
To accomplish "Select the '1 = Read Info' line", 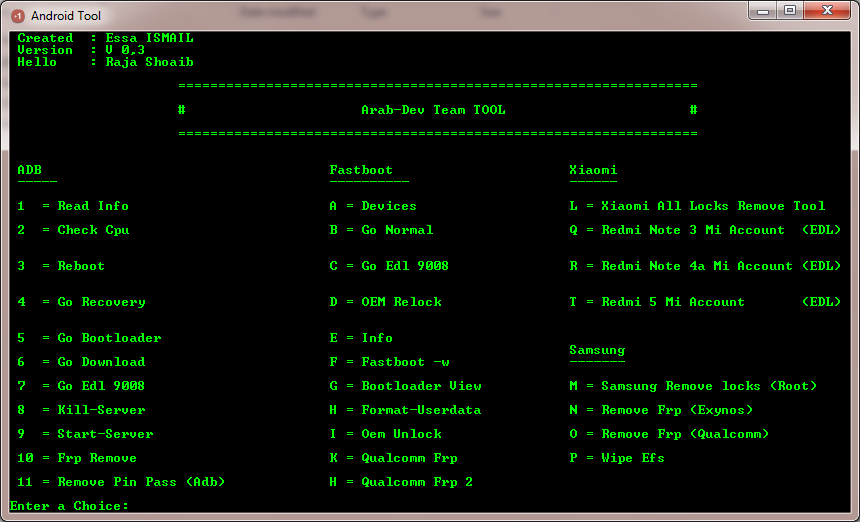I will pos(73,206).
